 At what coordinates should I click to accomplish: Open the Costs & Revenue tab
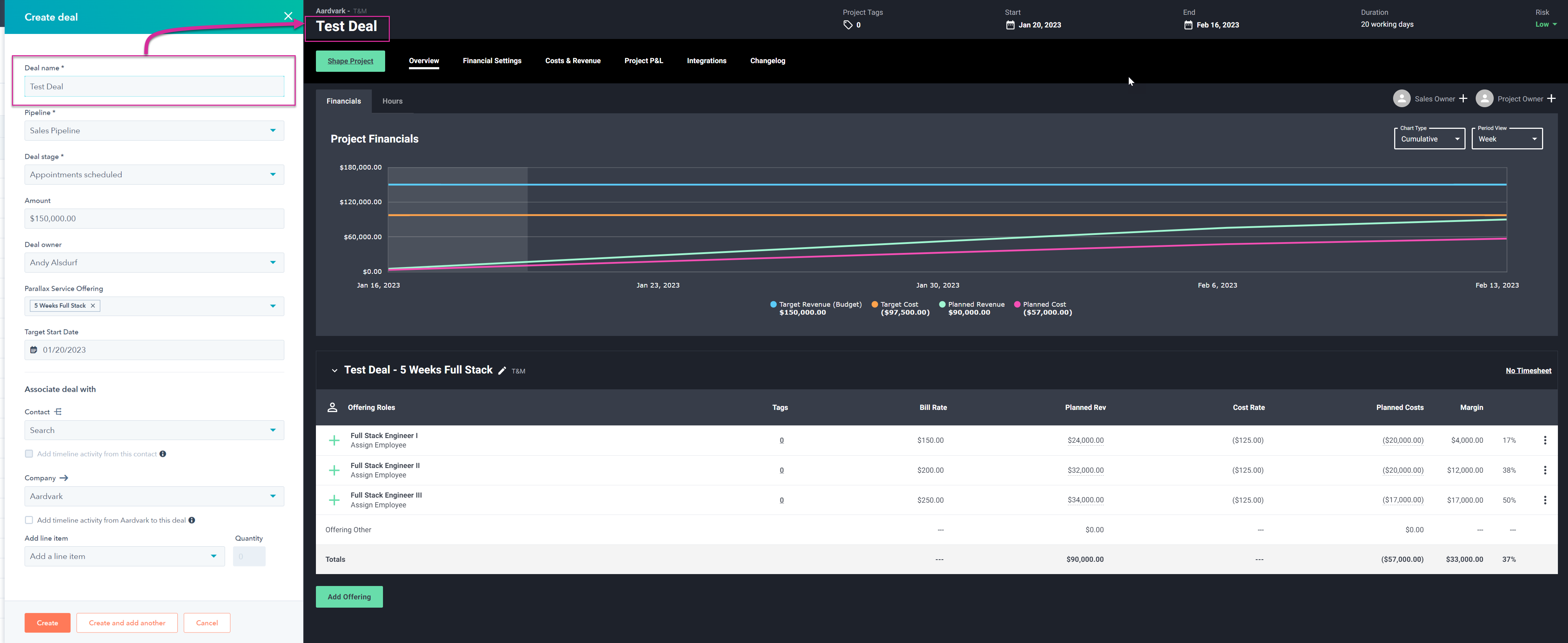point(572,60)
